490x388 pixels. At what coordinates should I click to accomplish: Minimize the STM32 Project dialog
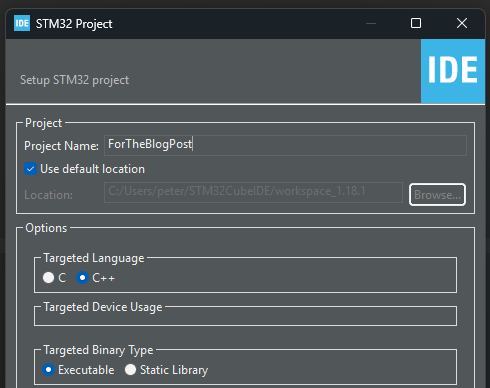(x=371, y=23)
